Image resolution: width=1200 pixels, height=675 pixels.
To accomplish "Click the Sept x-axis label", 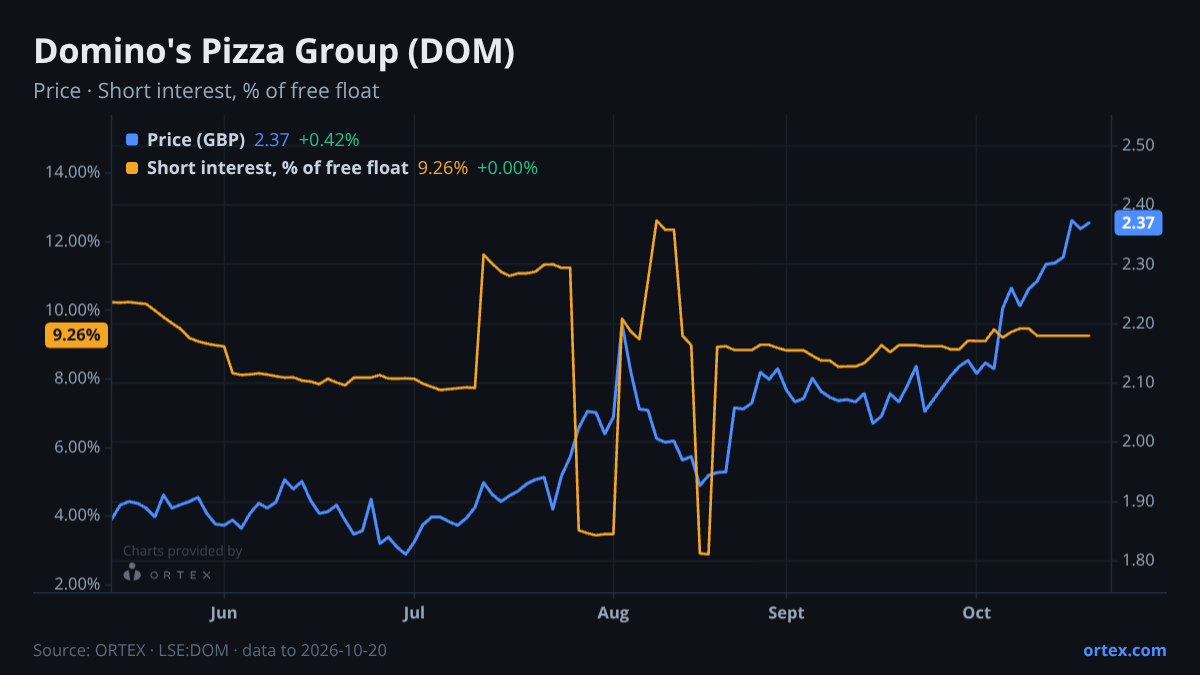I will [787, 612].
